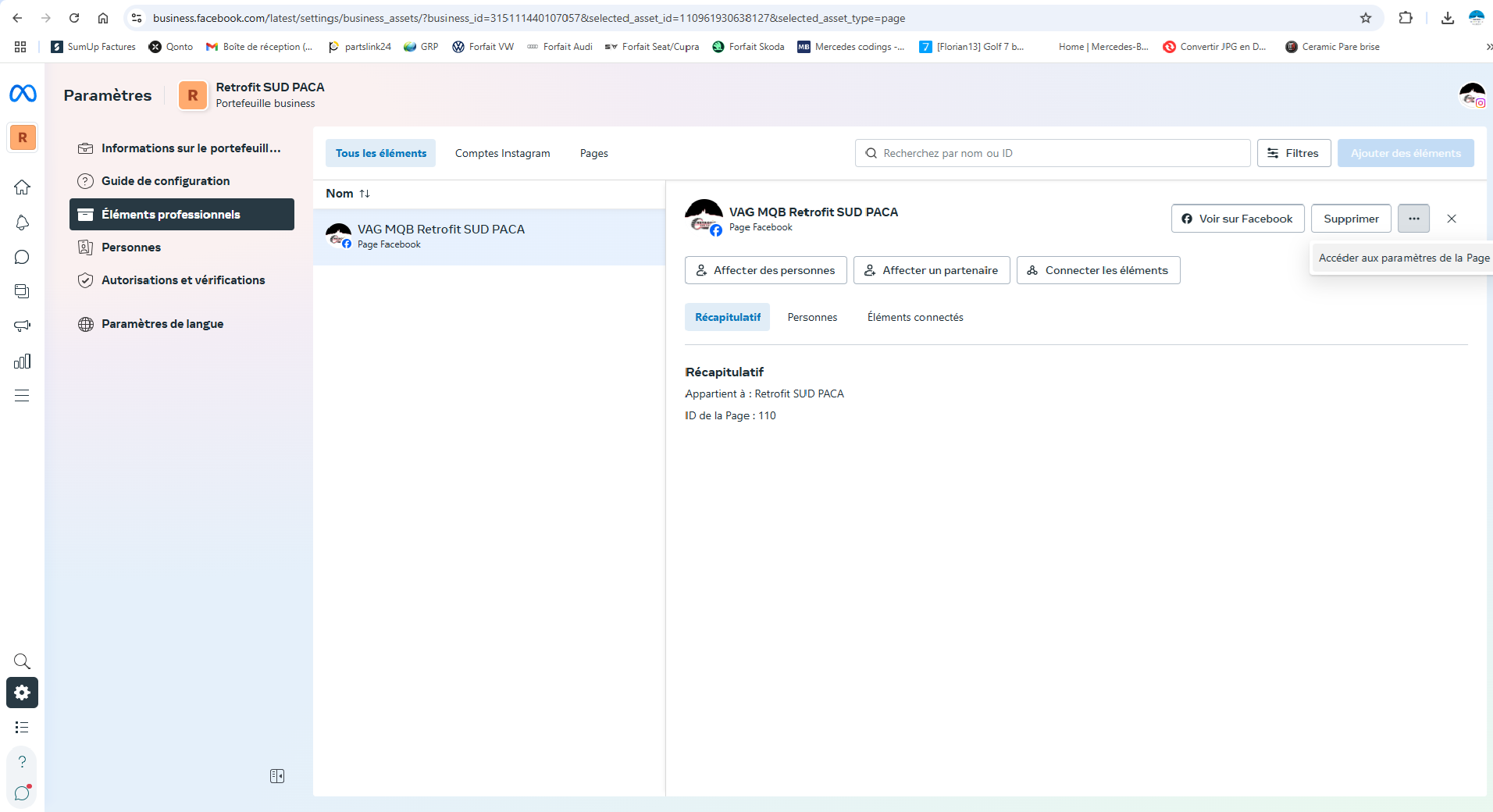
Task: Click the page thumbnail in asset details header
Action: pos(704,218)
